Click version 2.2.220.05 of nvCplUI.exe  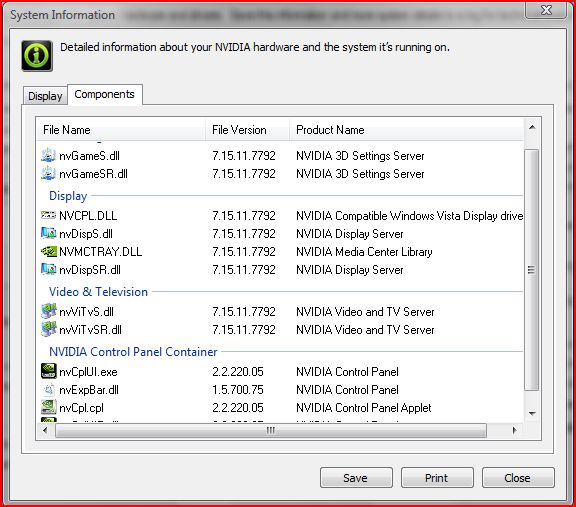pyautogui.click(x=238, y=372)
